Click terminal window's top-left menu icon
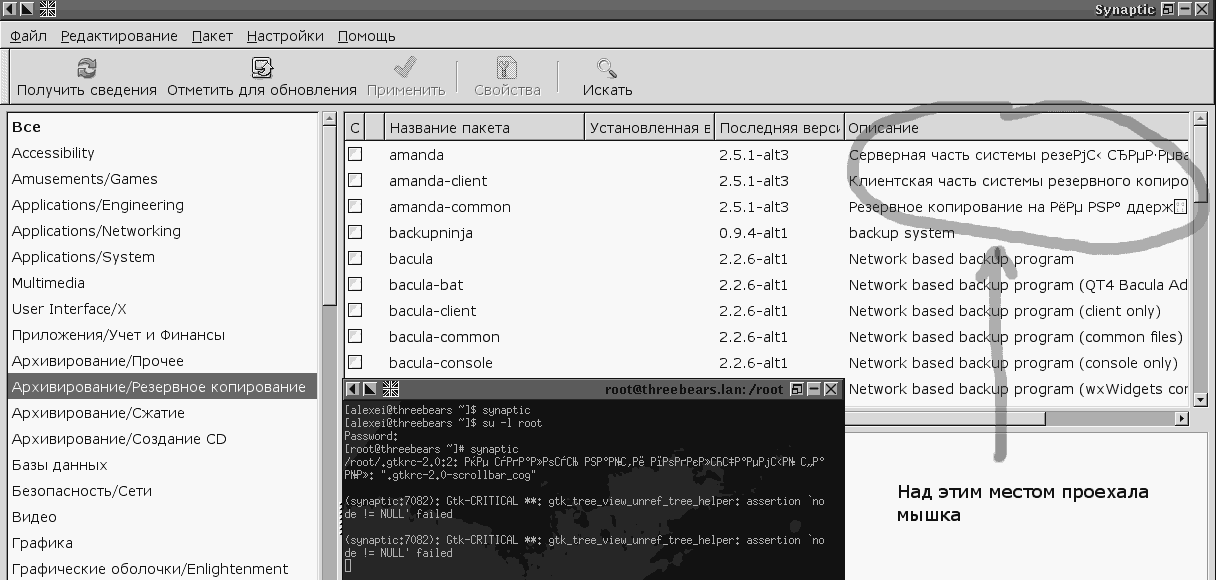 352,389
